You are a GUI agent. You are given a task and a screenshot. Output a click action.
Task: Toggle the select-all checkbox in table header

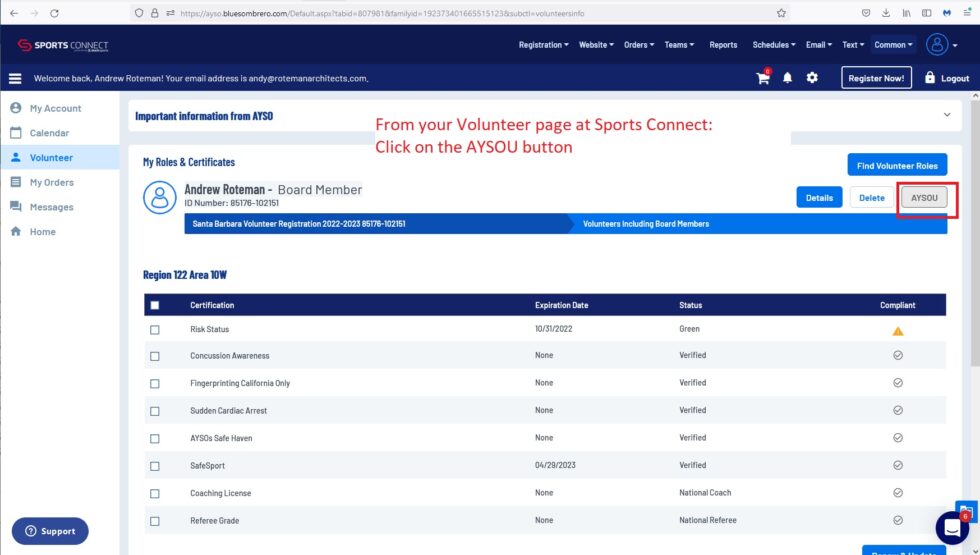click(x=154, y=305)
